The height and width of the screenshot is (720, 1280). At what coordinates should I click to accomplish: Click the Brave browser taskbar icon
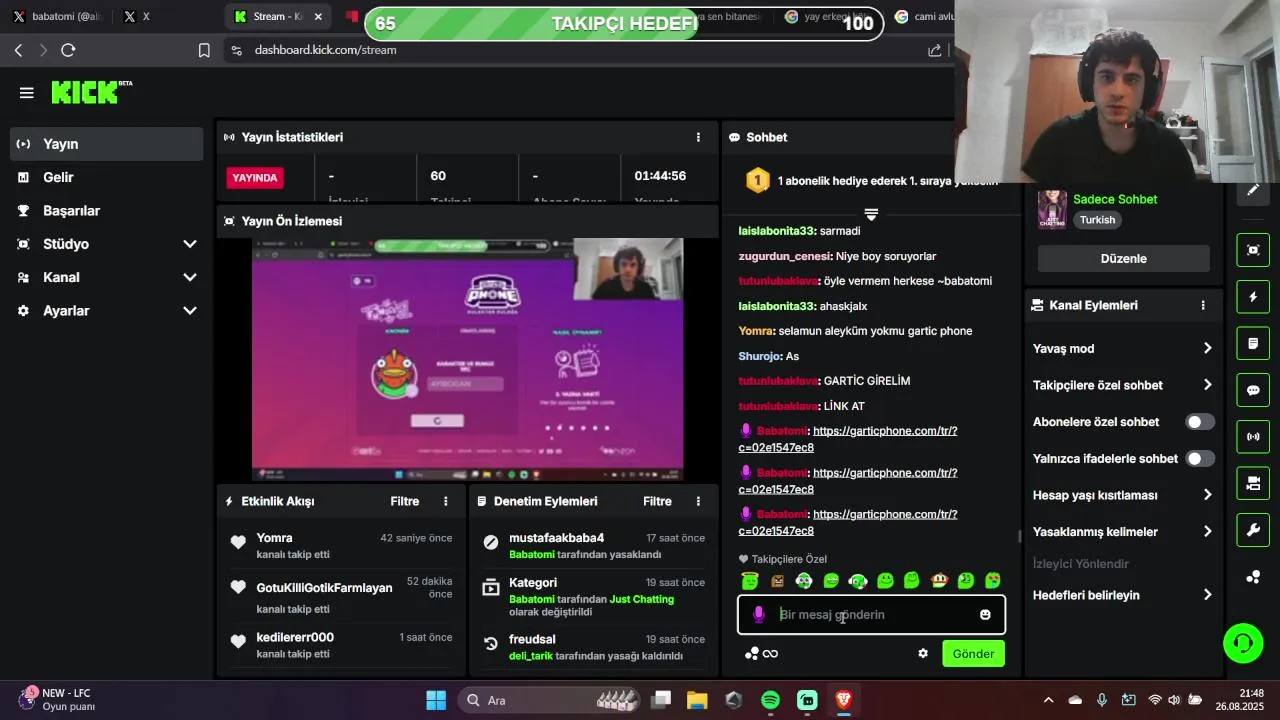tap(843, 700)
